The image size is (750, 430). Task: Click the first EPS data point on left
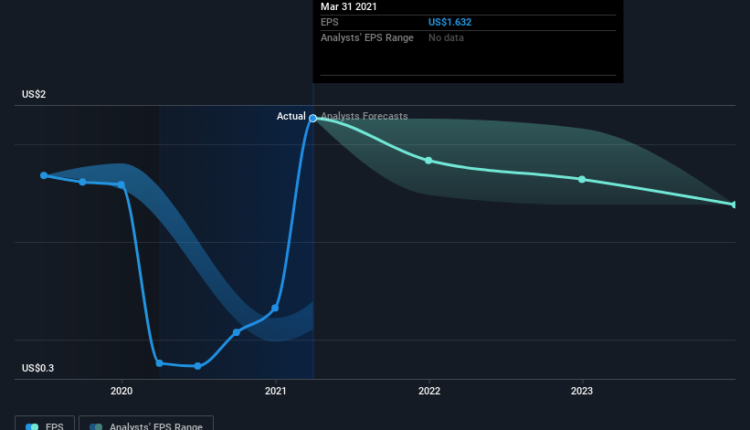tap(44, 175)
